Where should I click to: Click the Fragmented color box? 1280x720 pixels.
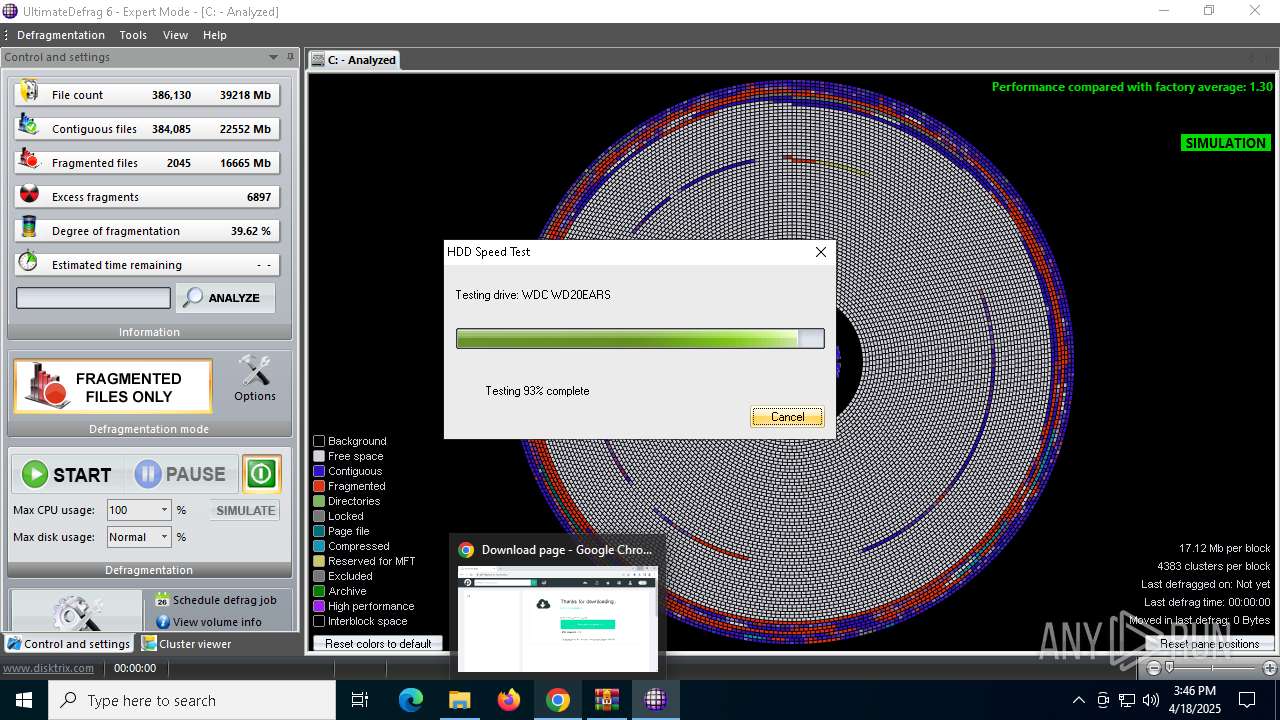coord(319,486)
